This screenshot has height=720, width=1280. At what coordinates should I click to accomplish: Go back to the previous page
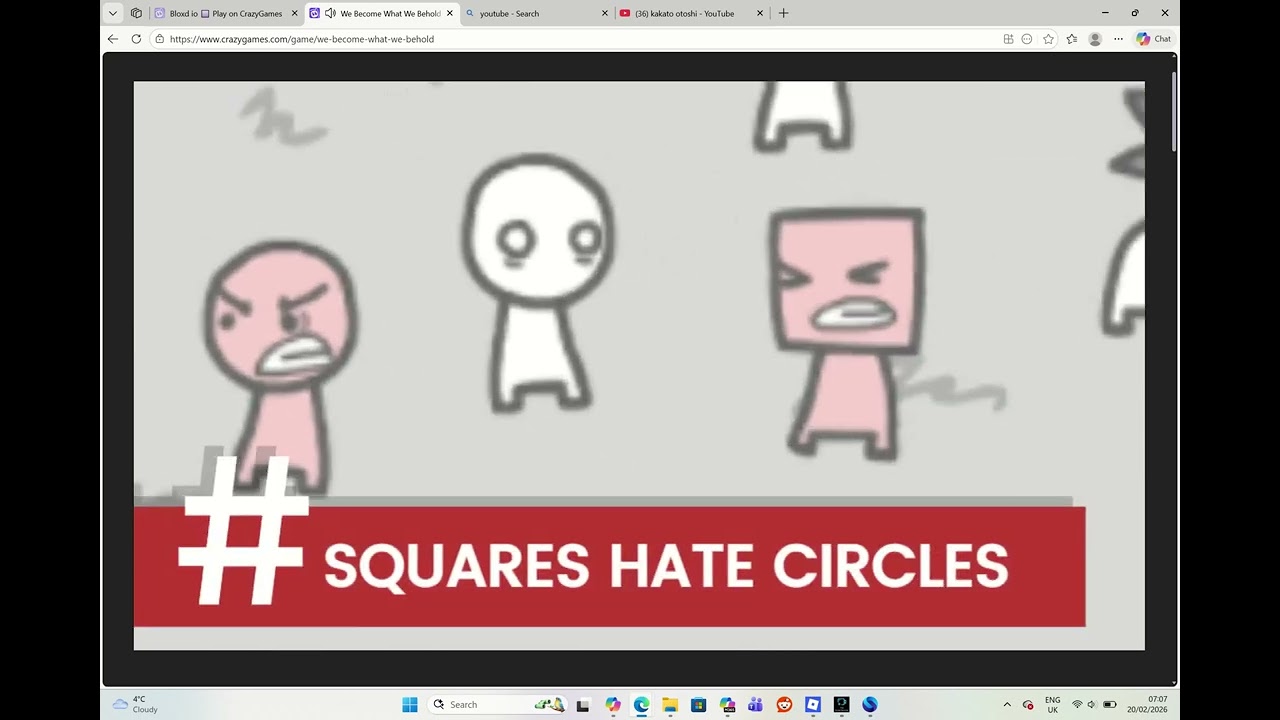click(x=113, y=39)
